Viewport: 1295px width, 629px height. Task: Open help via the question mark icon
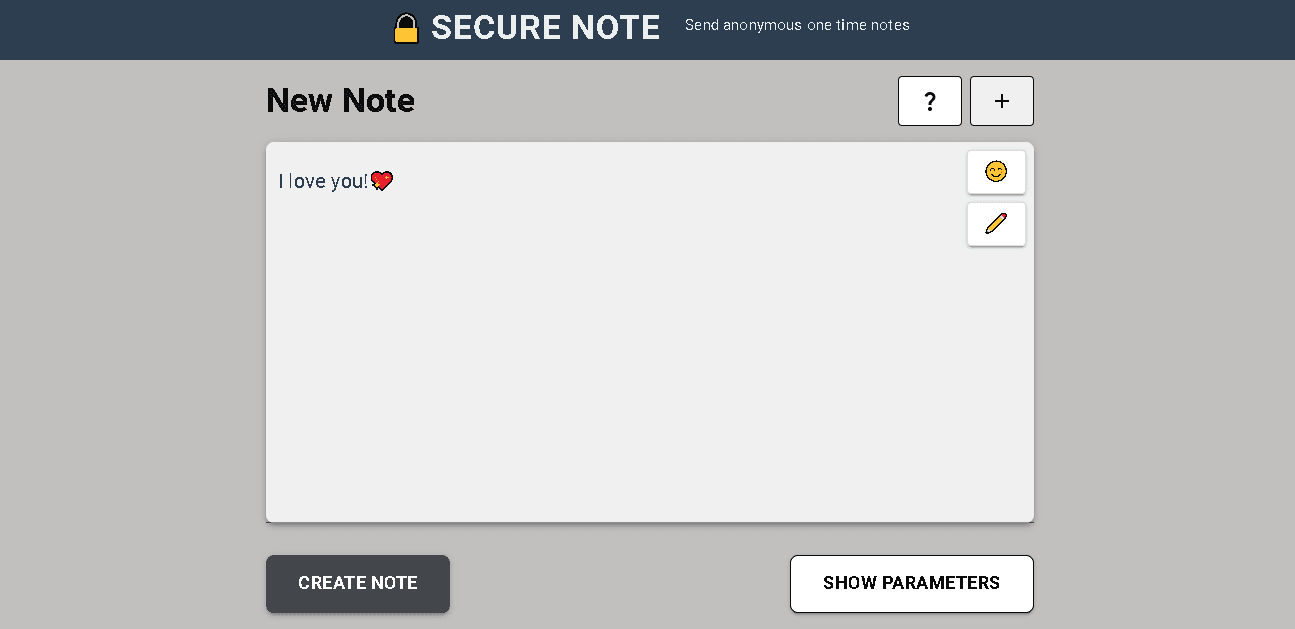pos(929,101)
